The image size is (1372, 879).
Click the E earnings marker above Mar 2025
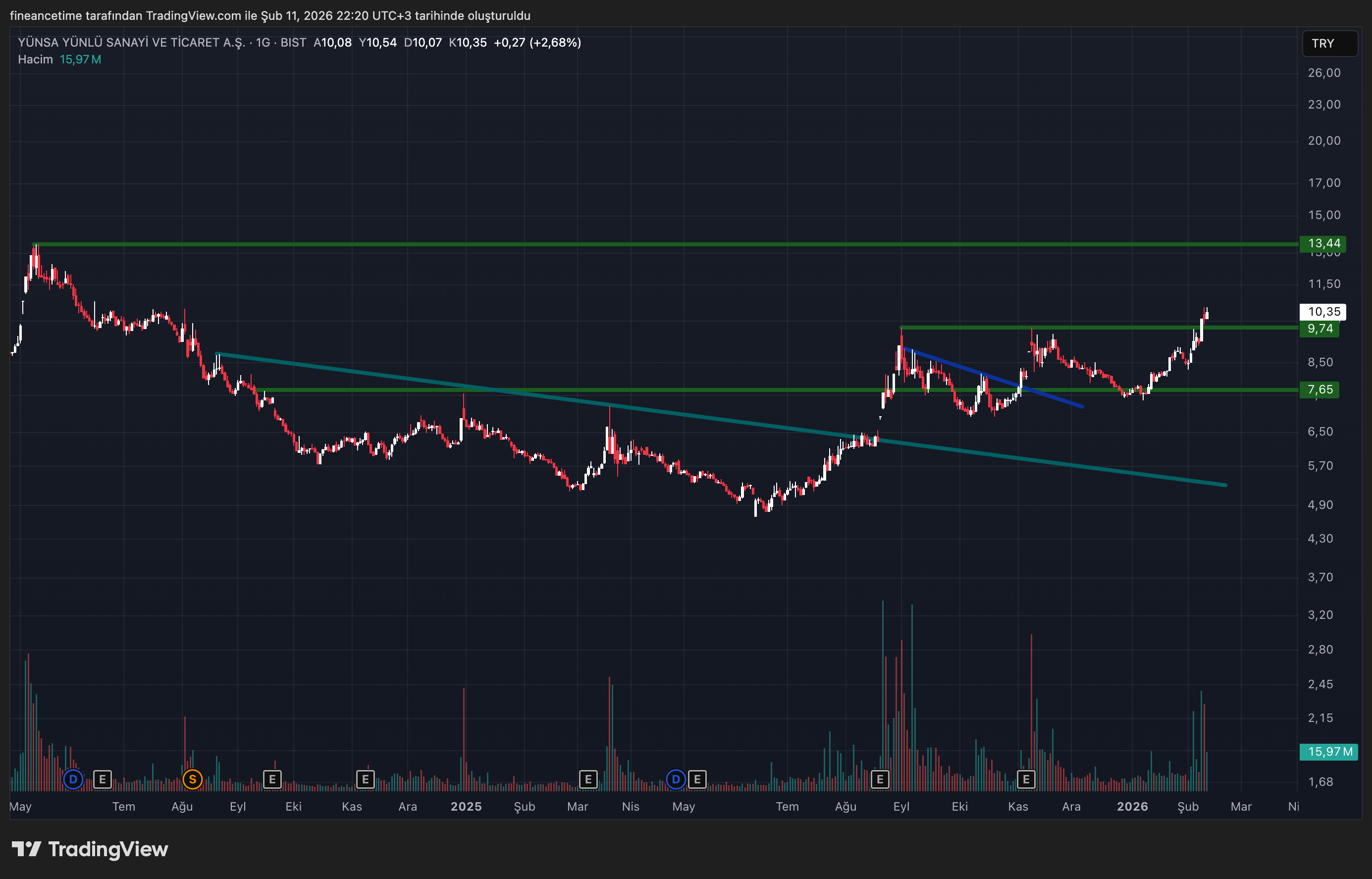(588, 779)
